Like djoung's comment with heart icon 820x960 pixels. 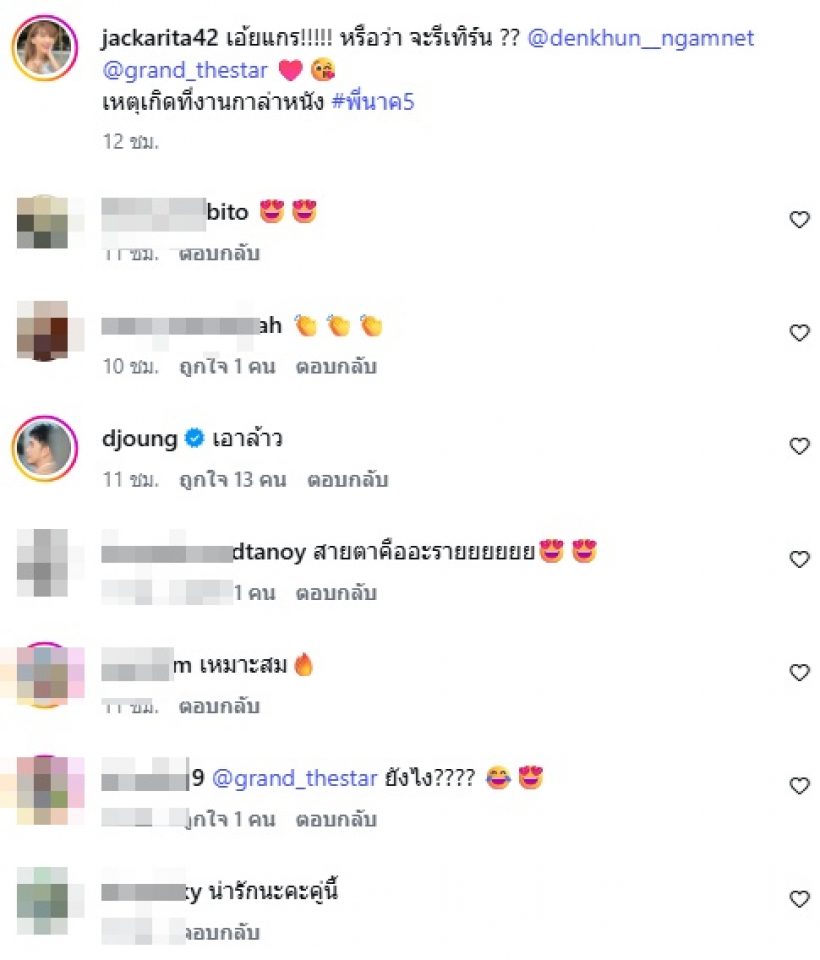click(799, 446)
